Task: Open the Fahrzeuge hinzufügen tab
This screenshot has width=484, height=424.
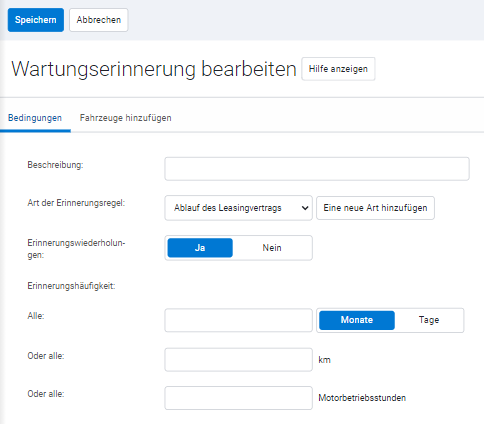Action: 126,118
